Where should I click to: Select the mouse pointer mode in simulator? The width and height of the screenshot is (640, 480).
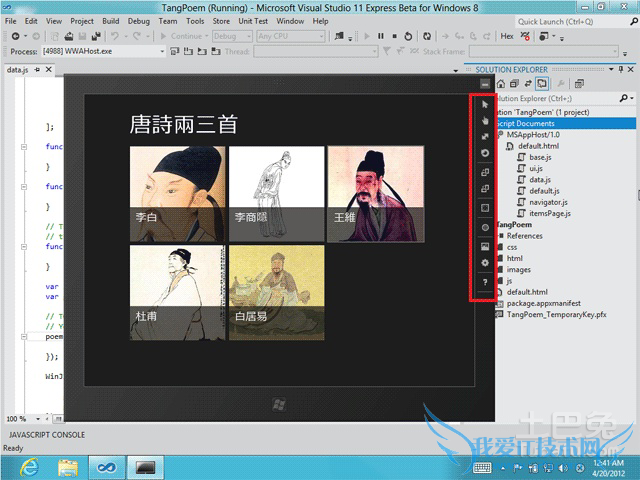[x=485, y=104]
